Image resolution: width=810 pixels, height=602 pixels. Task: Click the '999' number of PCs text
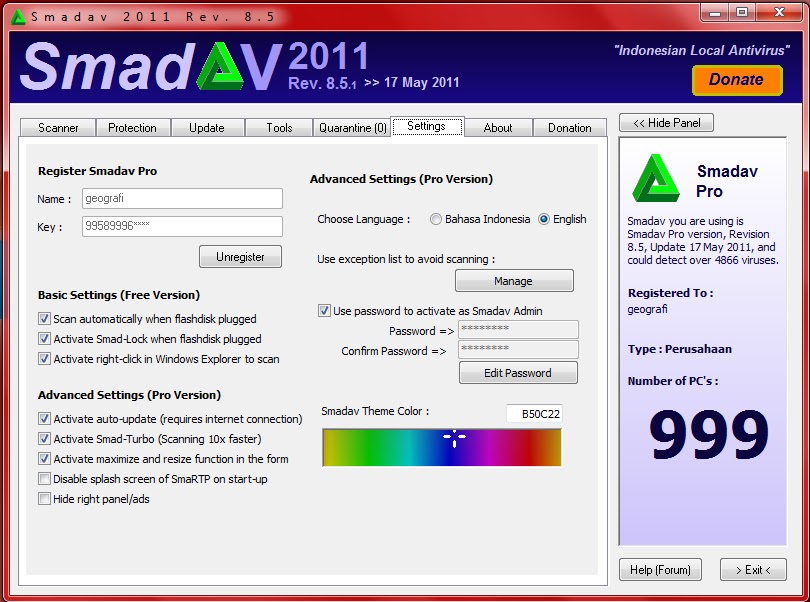[x=708, y=434]
